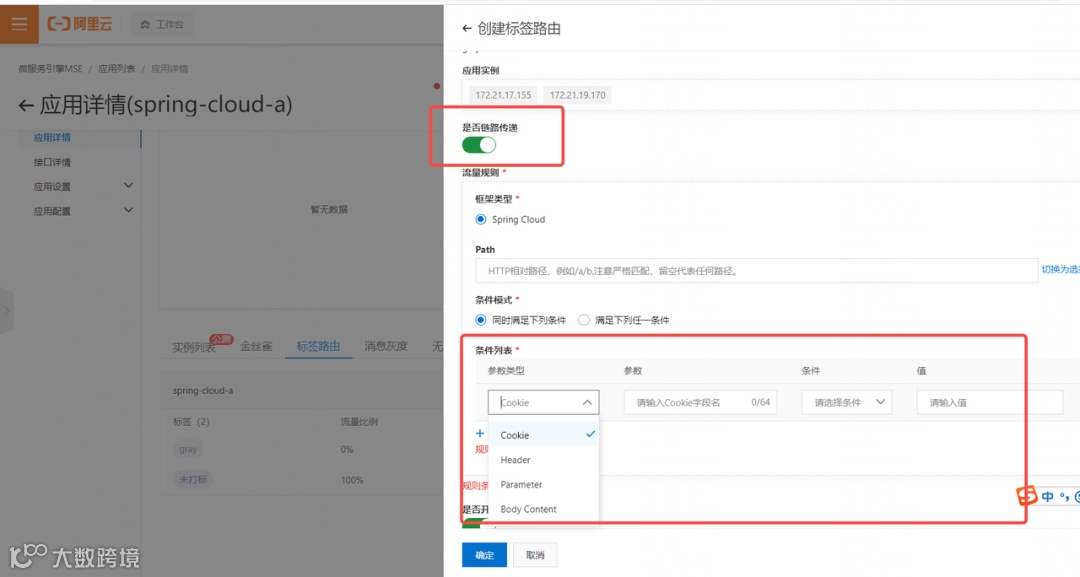Click the gray tag row
This screenshot has width=1080, height=577.
click(x=188, y=449)
